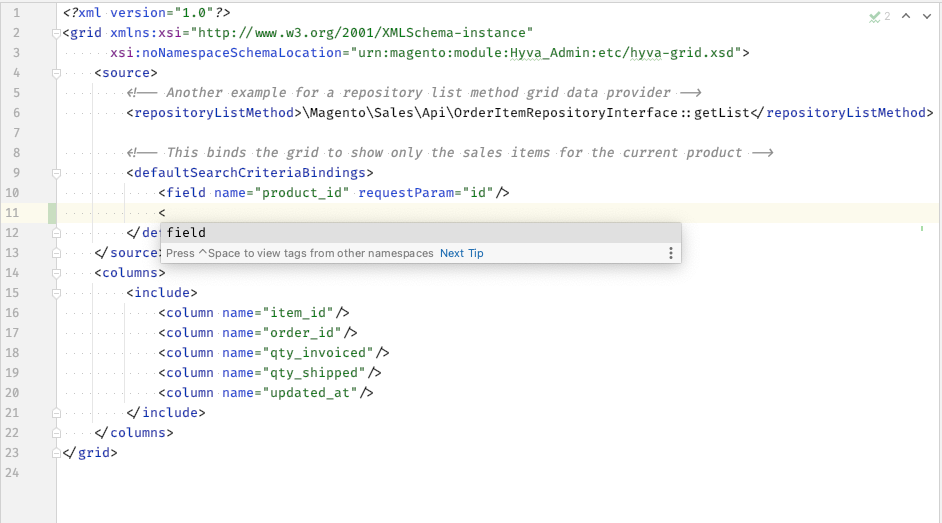The width and height of the screenshot is (942, 523).
Task: Click line number 11 in gutter
Action: click(x=12, y=213)
